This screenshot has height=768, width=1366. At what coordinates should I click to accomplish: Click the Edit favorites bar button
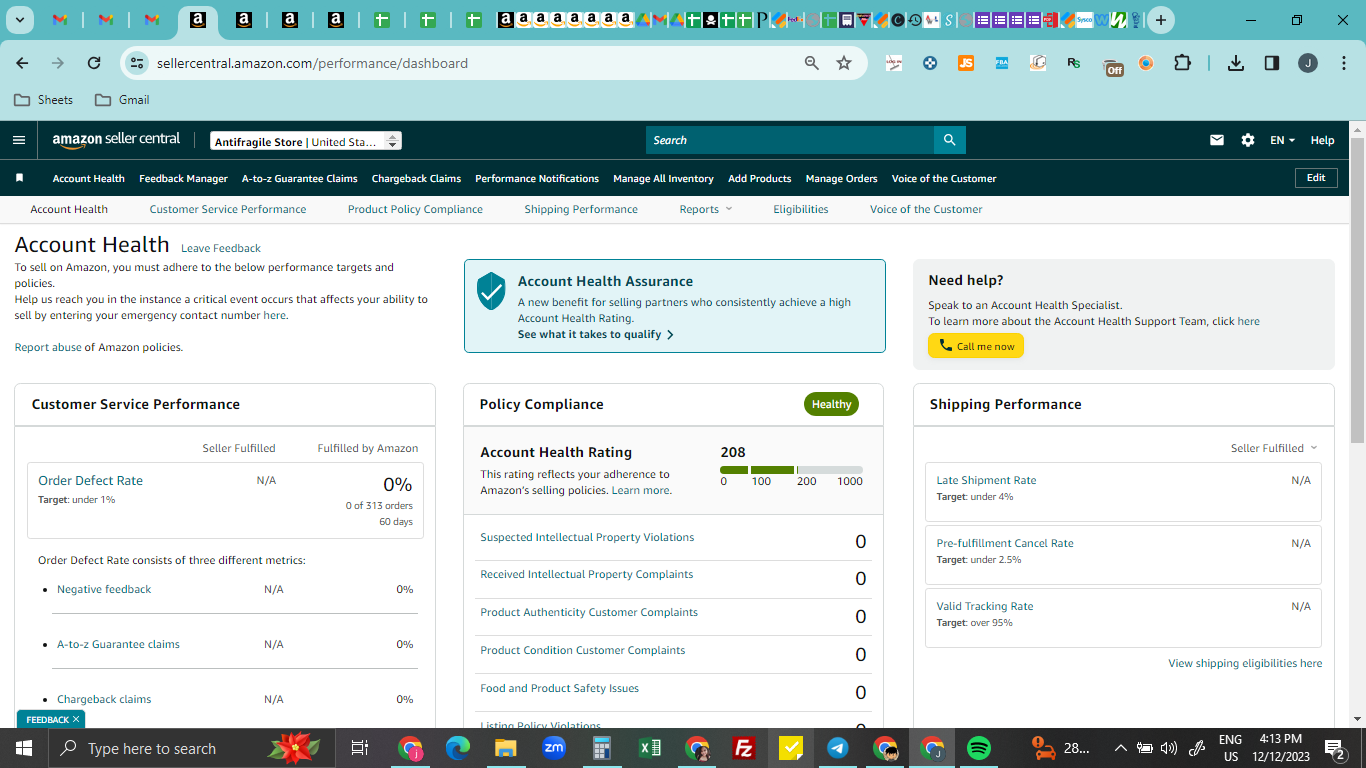point(1316,177)
